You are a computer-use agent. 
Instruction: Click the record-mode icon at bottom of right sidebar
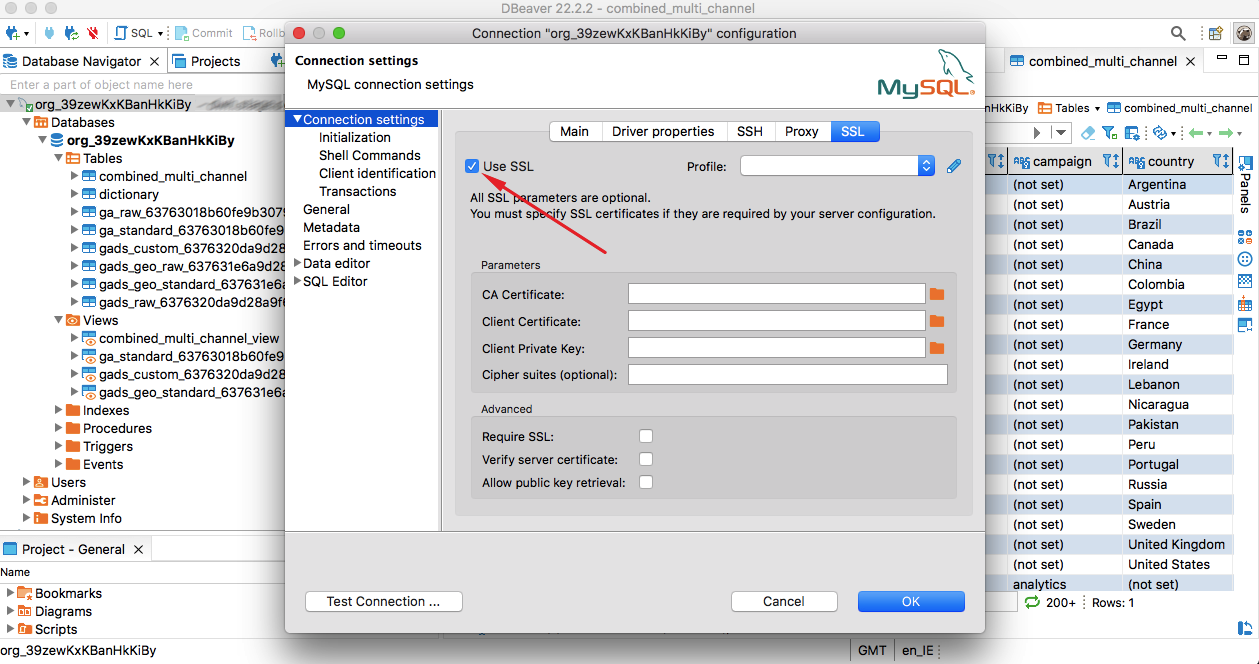[x=1246, y=628]
